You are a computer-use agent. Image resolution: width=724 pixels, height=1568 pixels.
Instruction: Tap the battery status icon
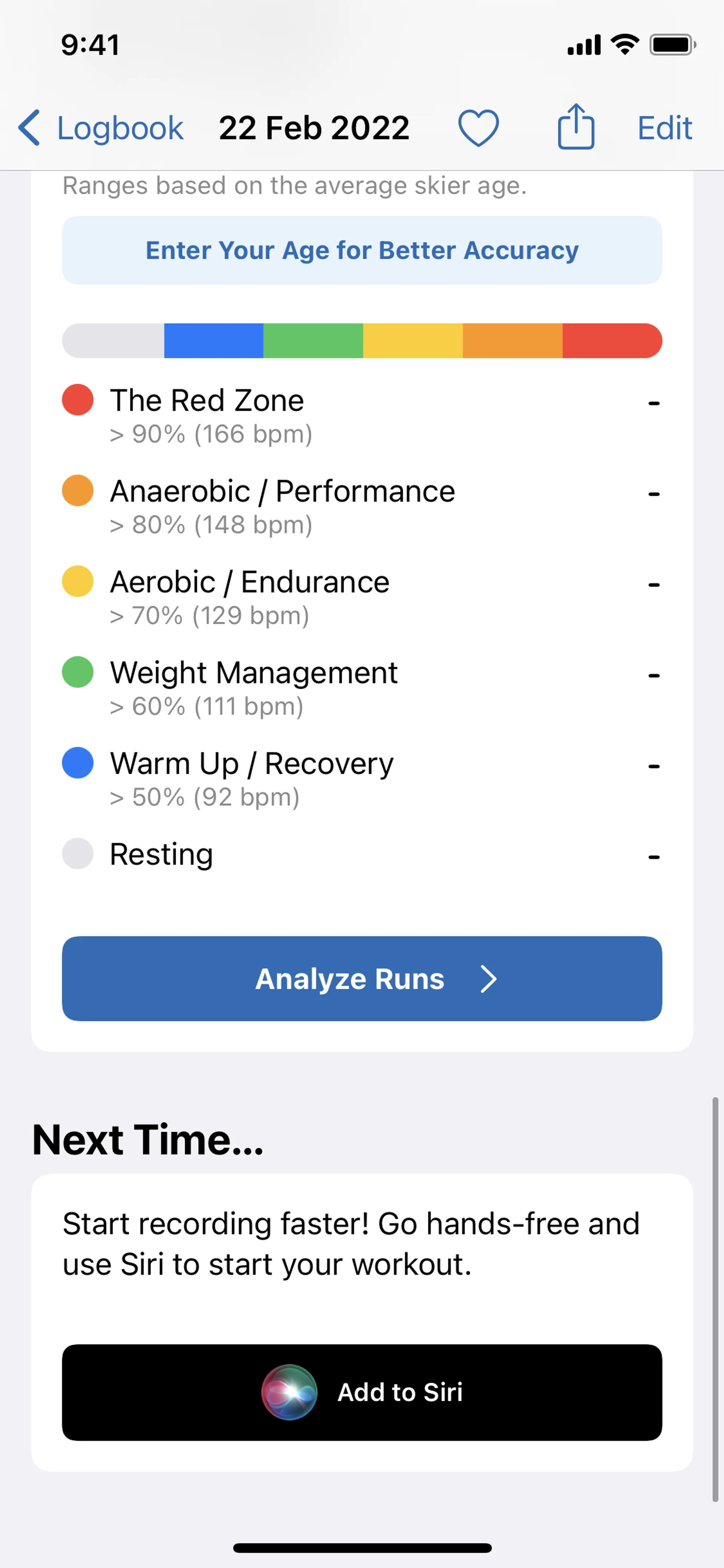(672, 45)
